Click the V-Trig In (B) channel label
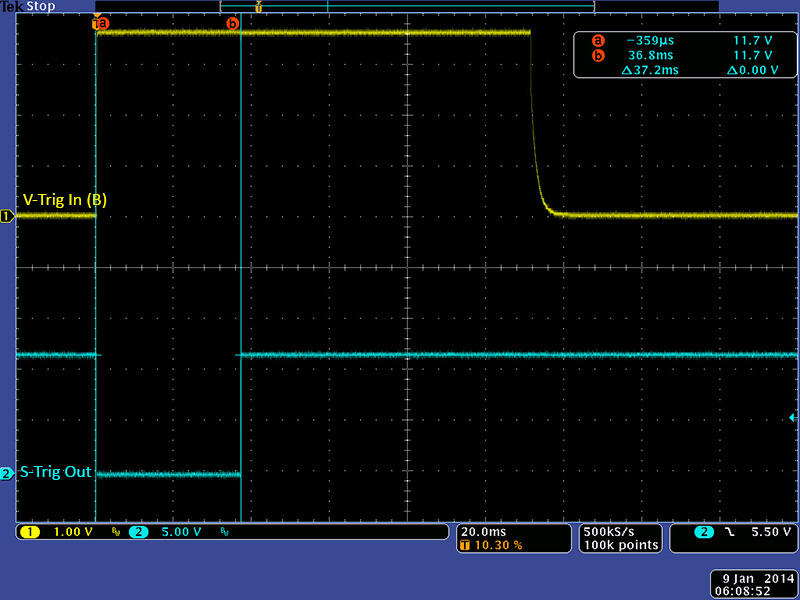The height and width of the screenshot is (600, 800). [64, 200]
